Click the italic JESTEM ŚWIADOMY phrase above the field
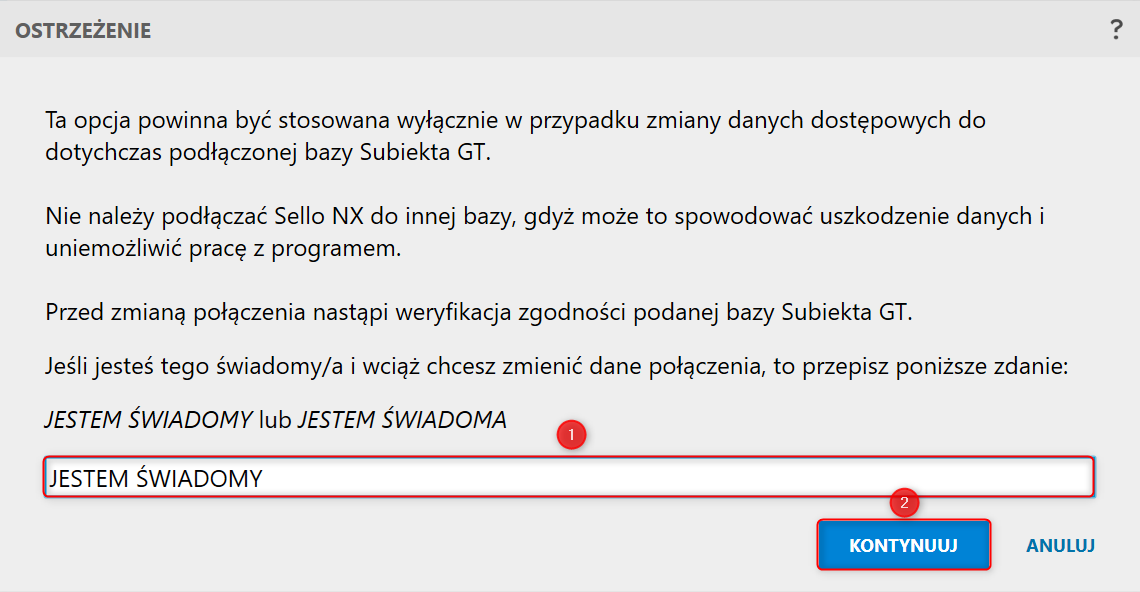The width and height of the screenshot is (1140, 592). coord(148,420)
